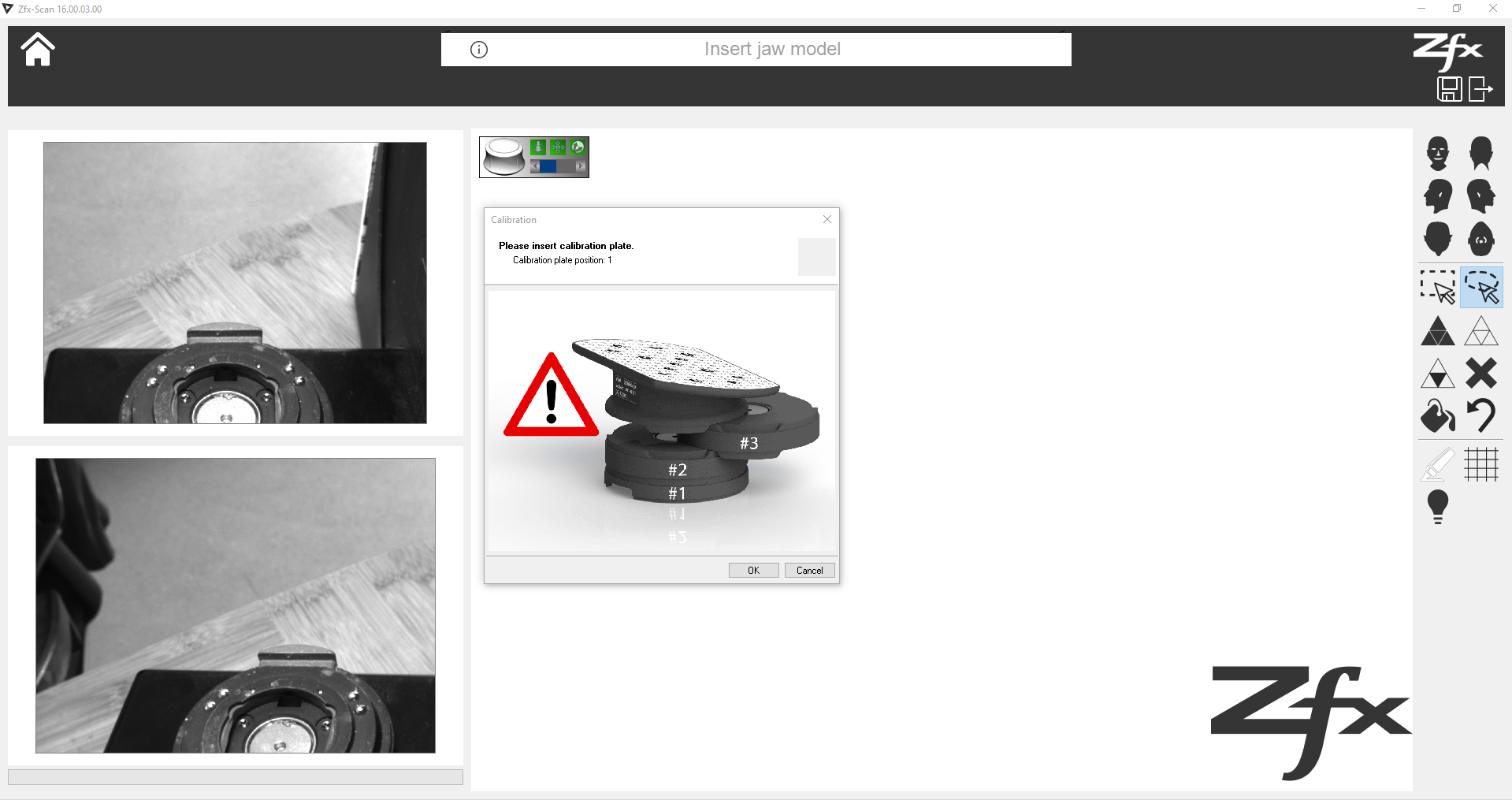Image resolution: width=1512 pixels, height=800 pixels.
Task: Click the info icon beside Insert jaw model
Action: click(479, 50)
